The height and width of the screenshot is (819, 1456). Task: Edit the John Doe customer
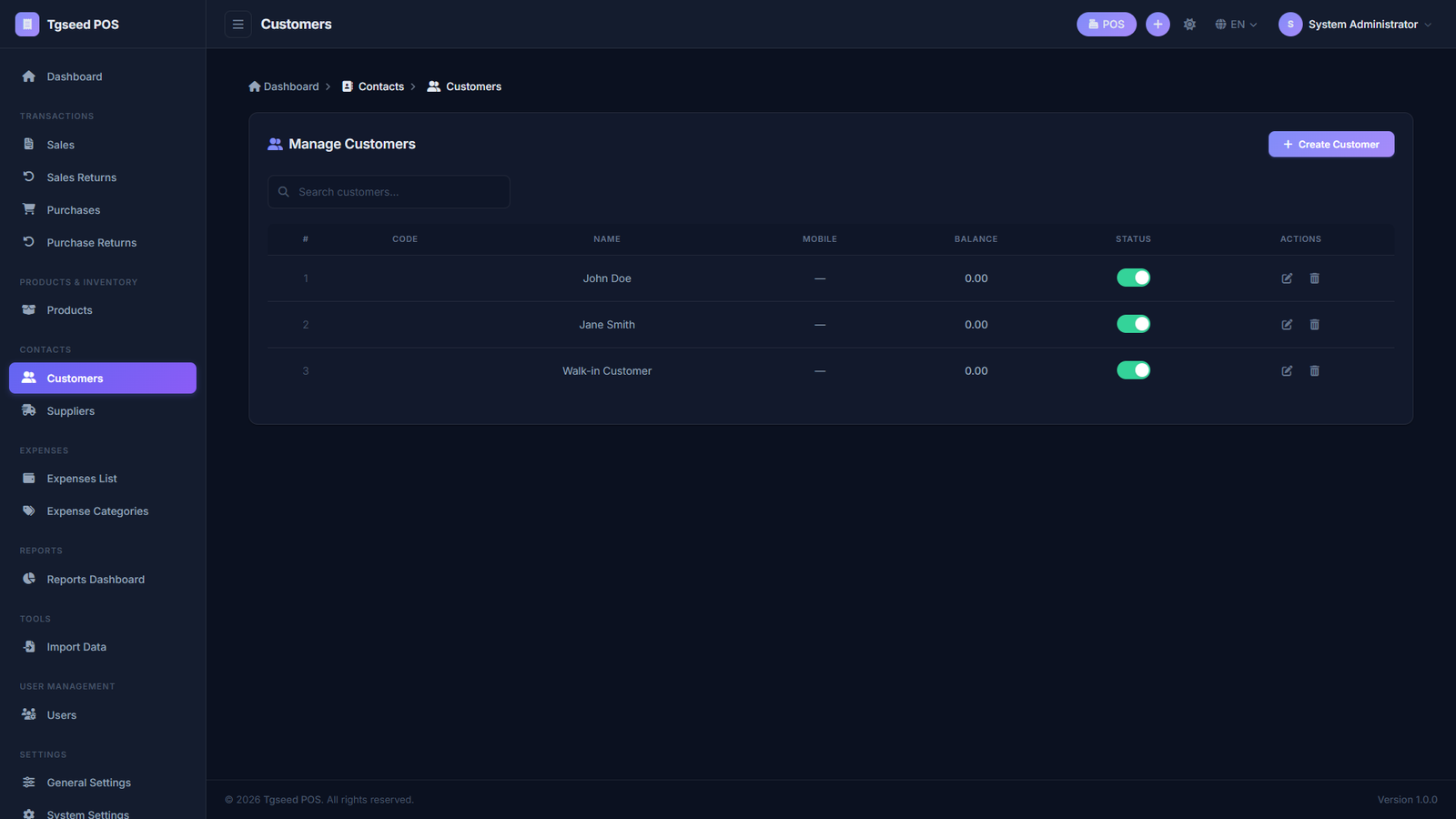(x=1287, y=278)
